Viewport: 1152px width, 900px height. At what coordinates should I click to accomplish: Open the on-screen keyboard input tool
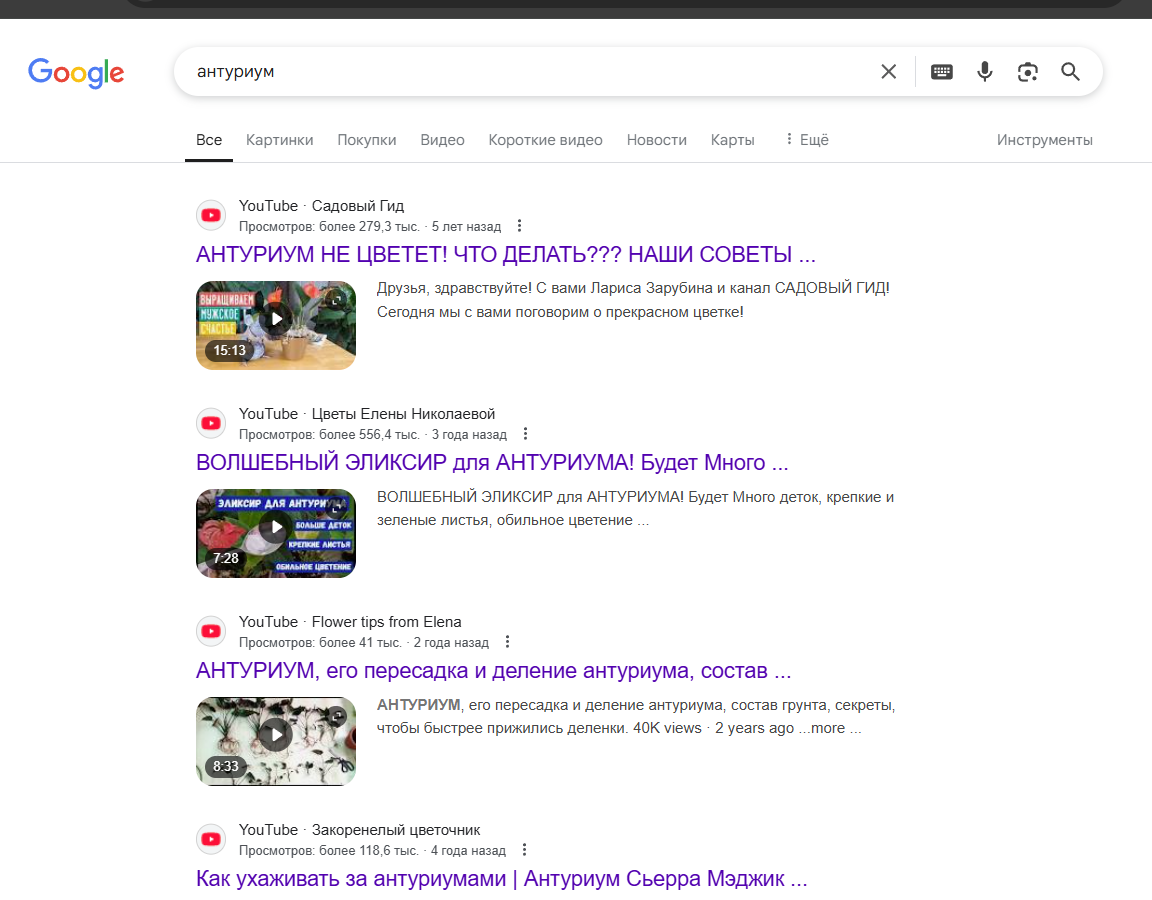[941, 71]
